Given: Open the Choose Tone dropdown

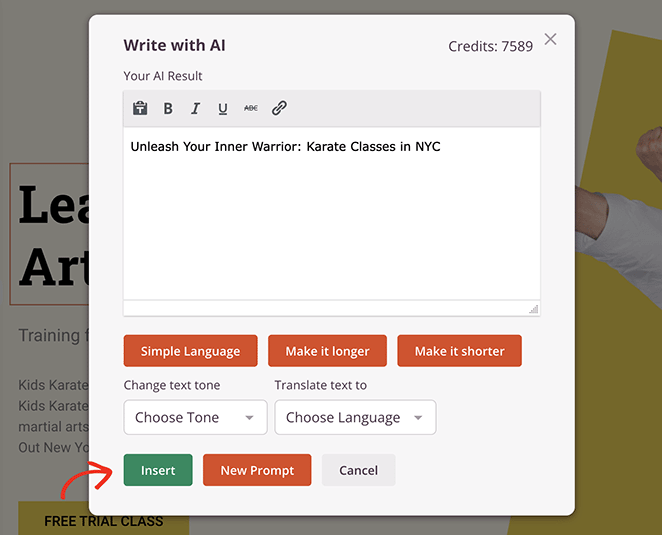Looking at the screenshot, I should pyautogui.click(x=195, y=418).
